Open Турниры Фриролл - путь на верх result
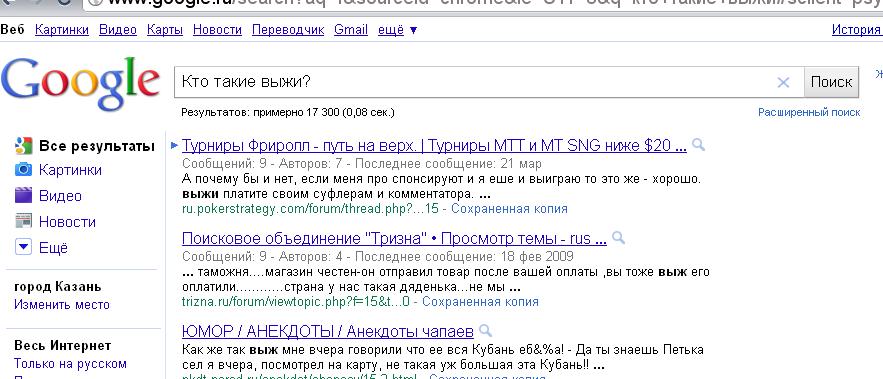Screen dimensions: 883x379 click(434, 146)
